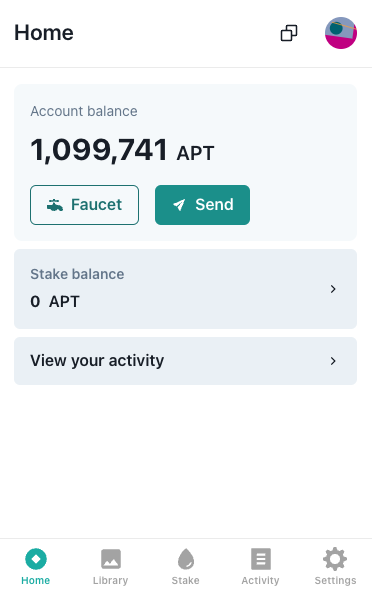Image resolution: width=372 pixels, height=595 pixels.
Task: Expand View your activity chevron
Action: pyautogui.click(x=333, y=361)
